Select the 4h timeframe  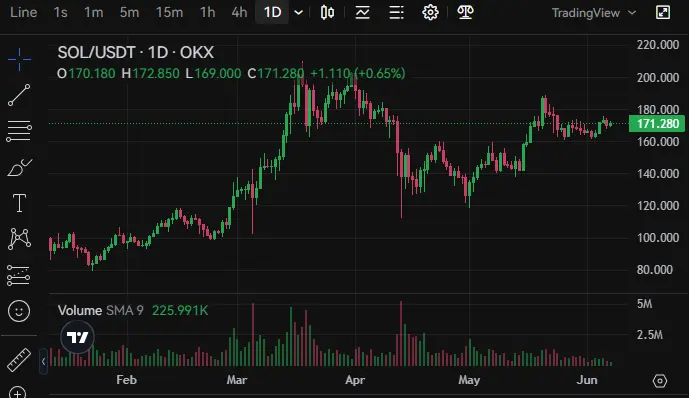[x=239, y=12]
